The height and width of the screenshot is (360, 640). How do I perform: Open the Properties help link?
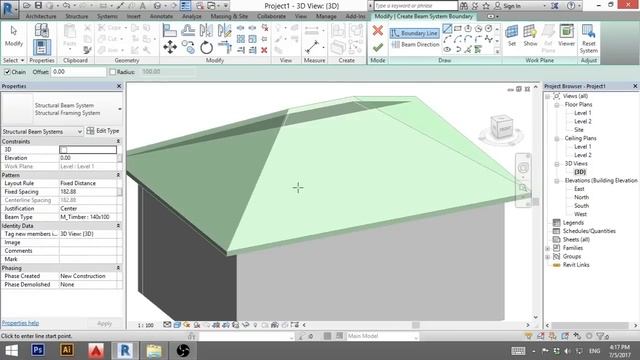pos(20,323)
